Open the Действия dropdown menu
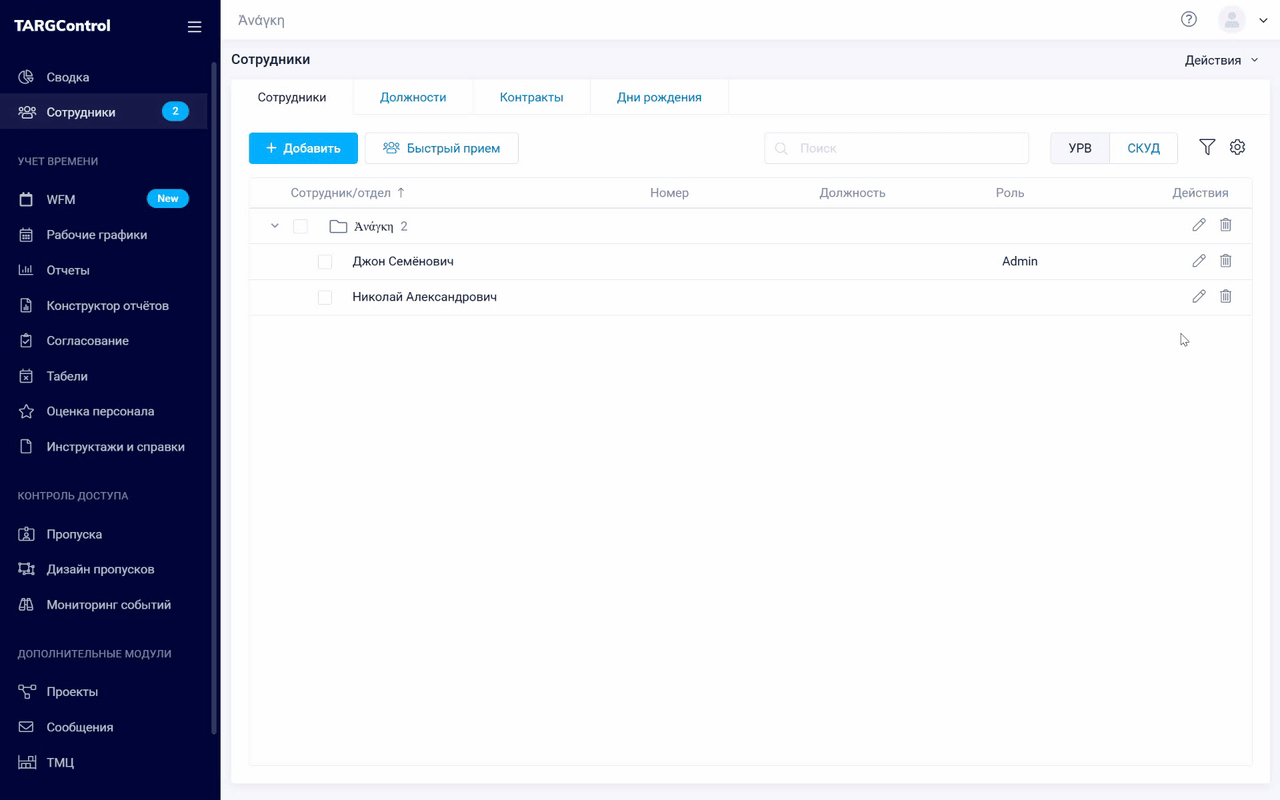 [1221, 60]
